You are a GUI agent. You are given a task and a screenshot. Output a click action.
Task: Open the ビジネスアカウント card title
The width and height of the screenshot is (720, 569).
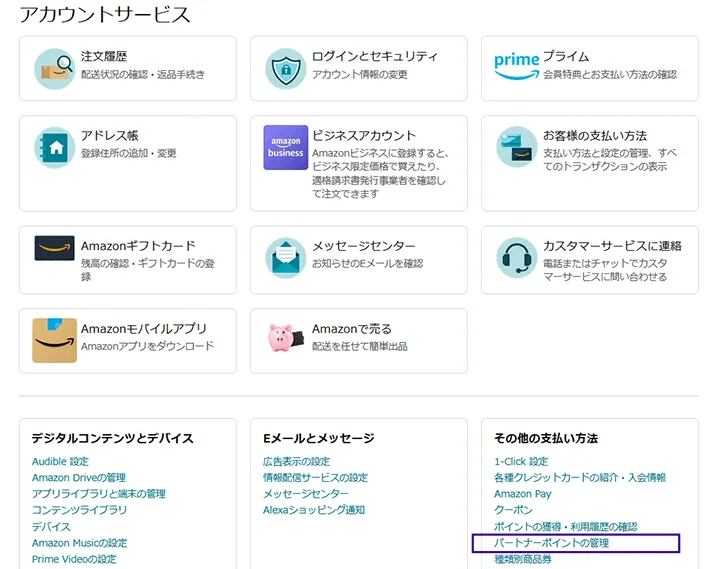(x=364, y=135)
